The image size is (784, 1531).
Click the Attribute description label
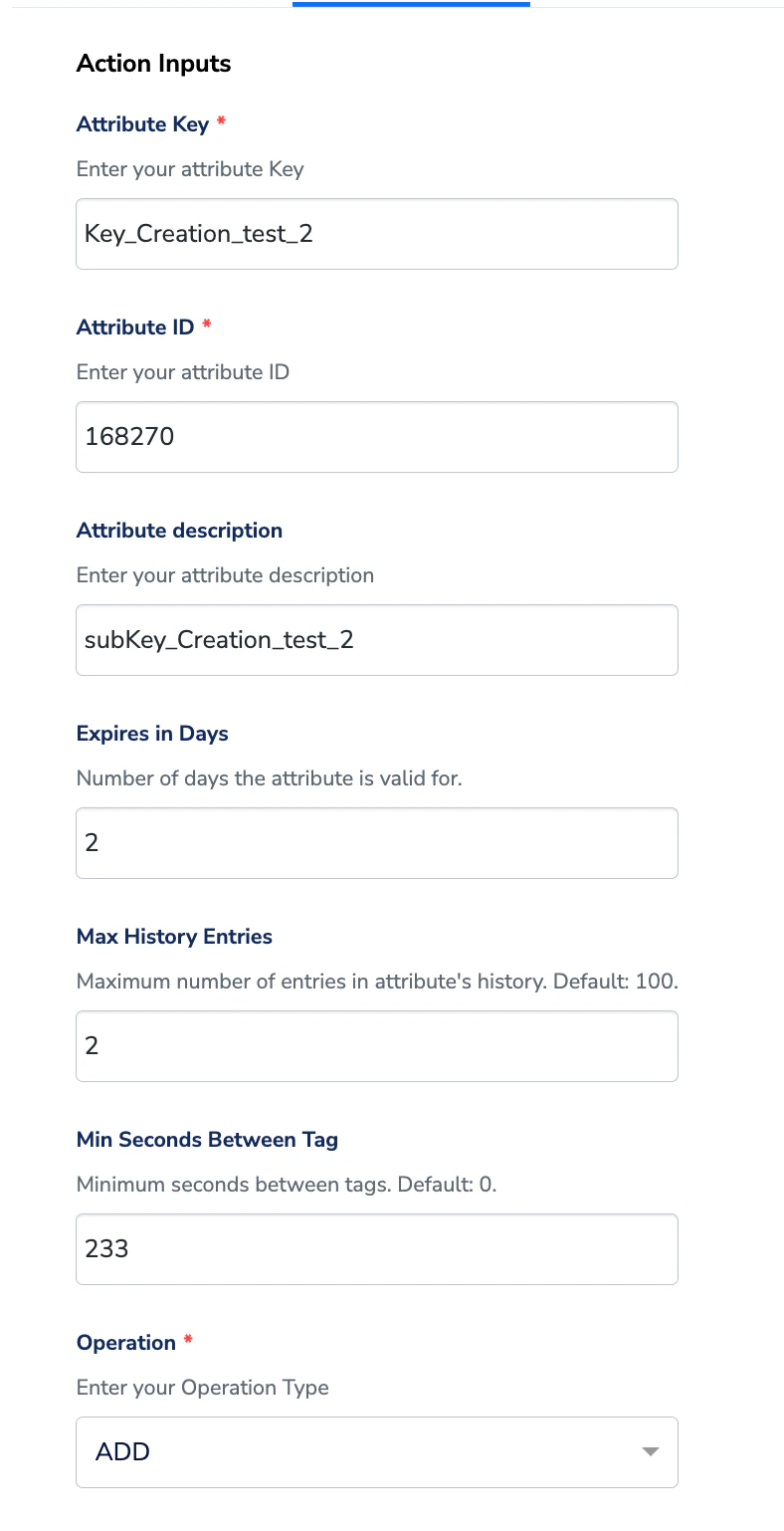[179, 531]
